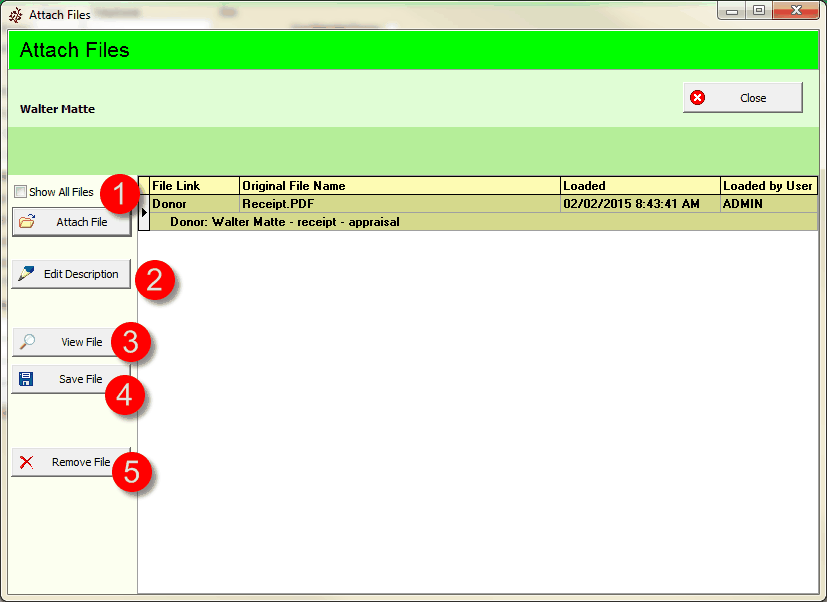The image size is (827, 602).
Task: Open the Attach File dialog
Action: coord(70,222)
